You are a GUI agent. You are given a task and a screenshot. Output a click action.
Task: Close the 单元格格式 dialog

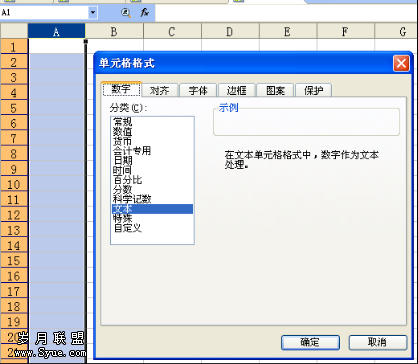tap(401, 63)
